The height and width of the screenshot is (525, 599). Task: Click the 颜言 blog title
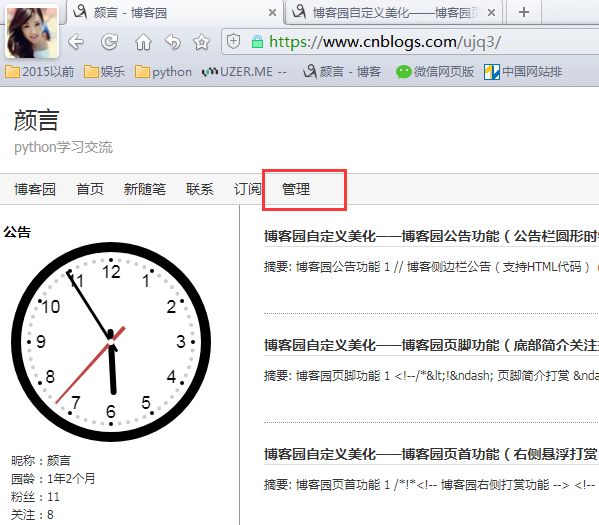pos(37,120)
